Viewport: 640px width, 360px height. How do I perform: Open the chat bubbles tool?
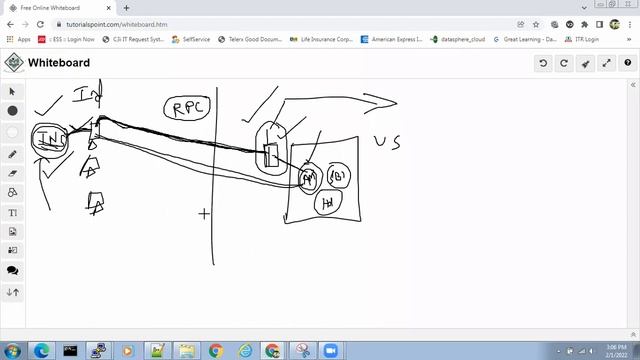12,271
